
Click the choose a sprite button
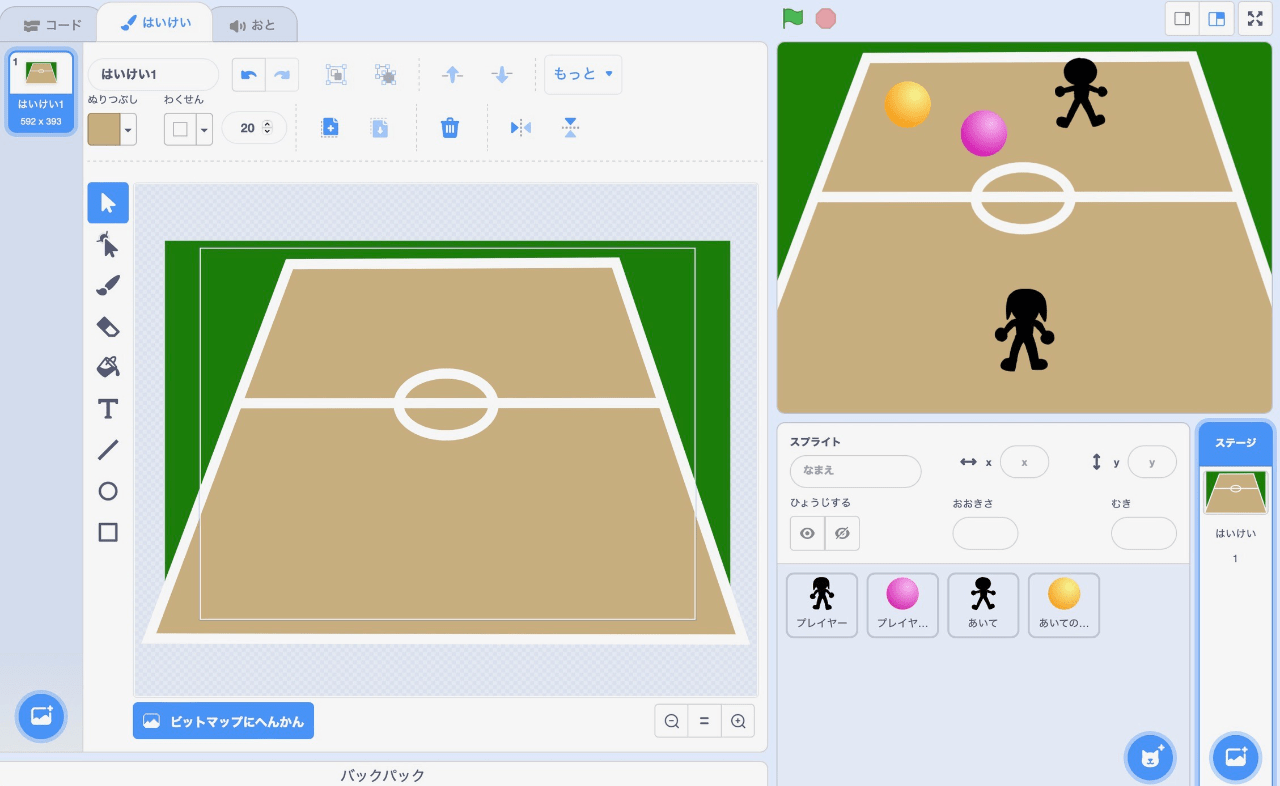(1151, 758)
